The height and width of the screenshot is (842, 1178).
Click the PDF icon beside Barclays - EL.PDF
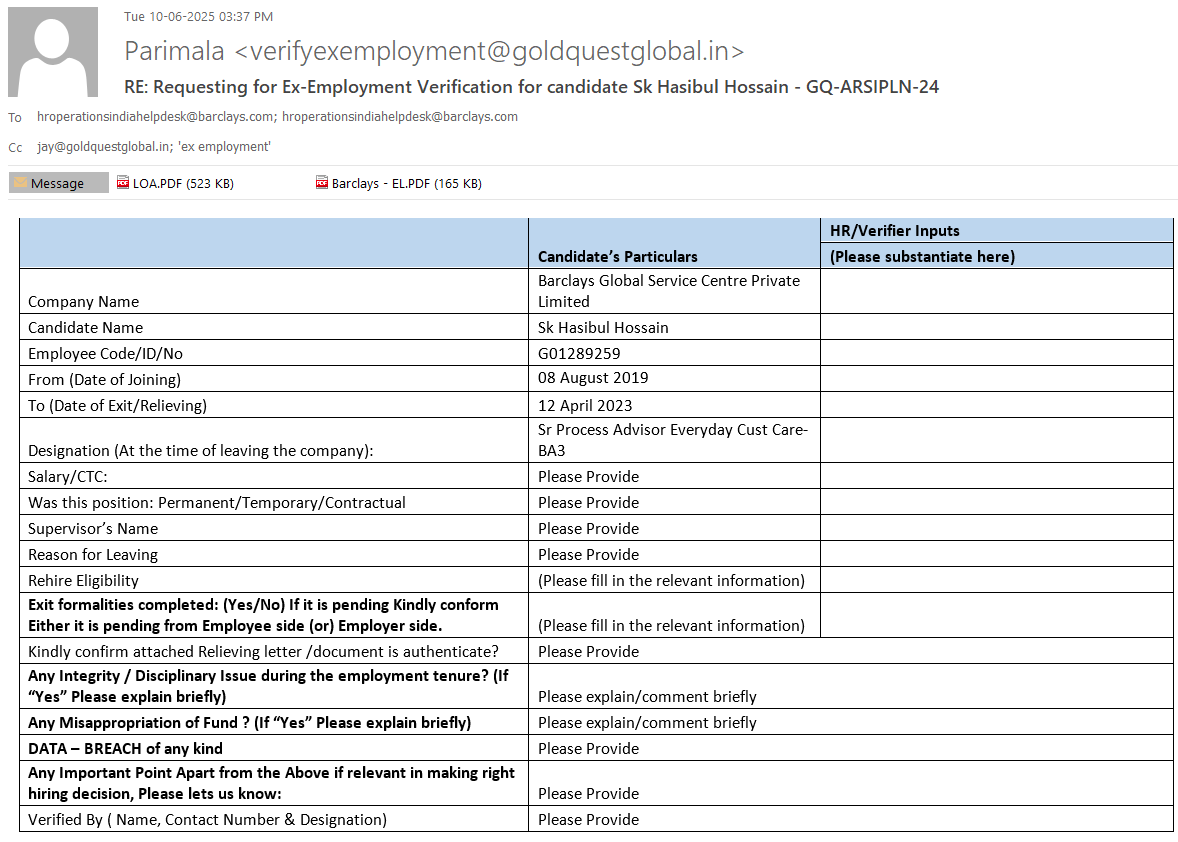point(322,183)
